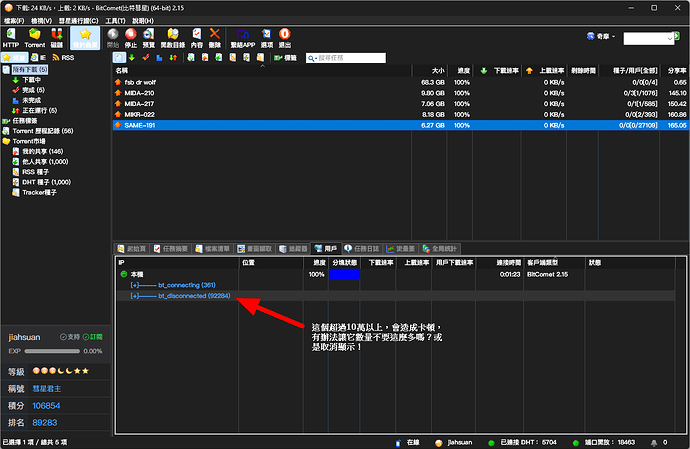Open the traffic chart bottom tab

(x=401, y=249)
